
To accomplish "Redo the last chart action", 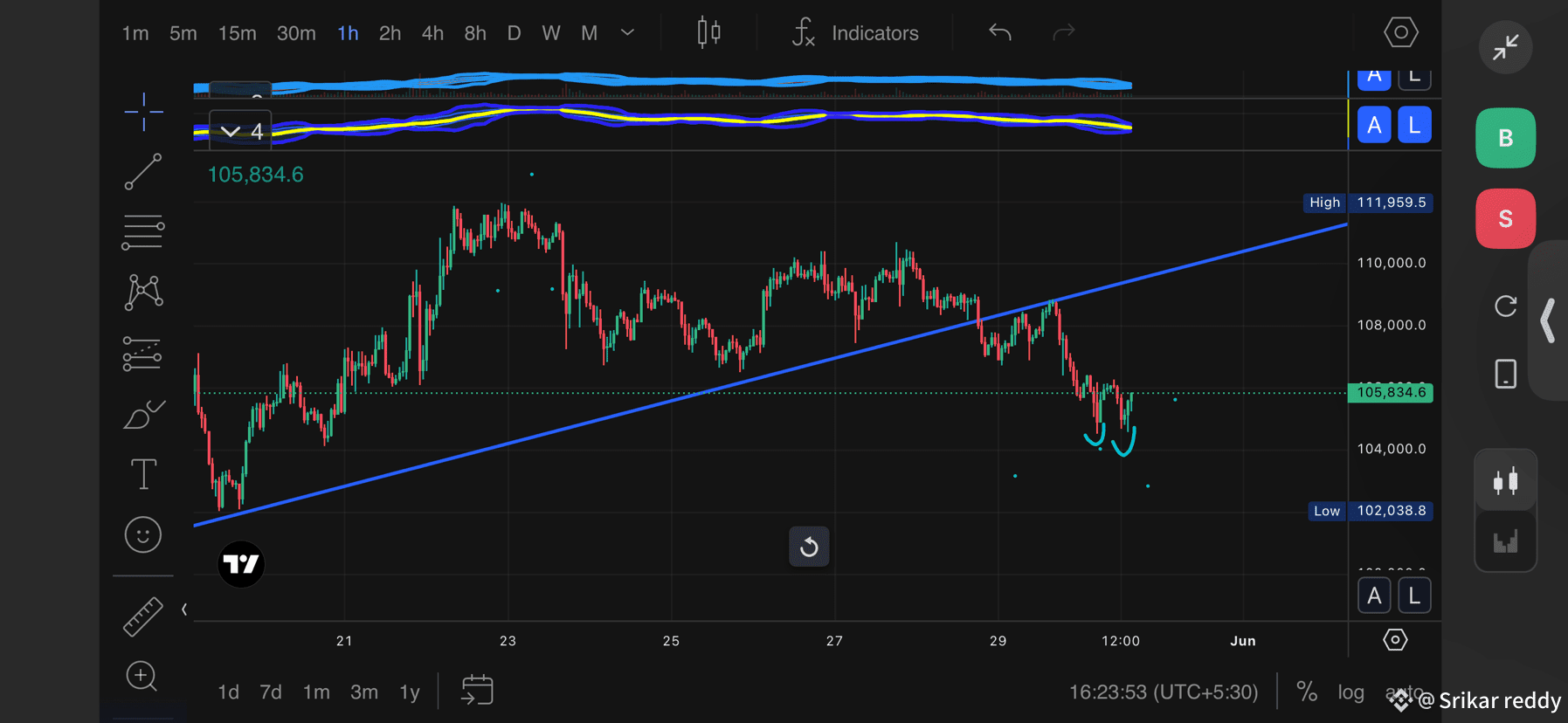I will pos(1063,33).
